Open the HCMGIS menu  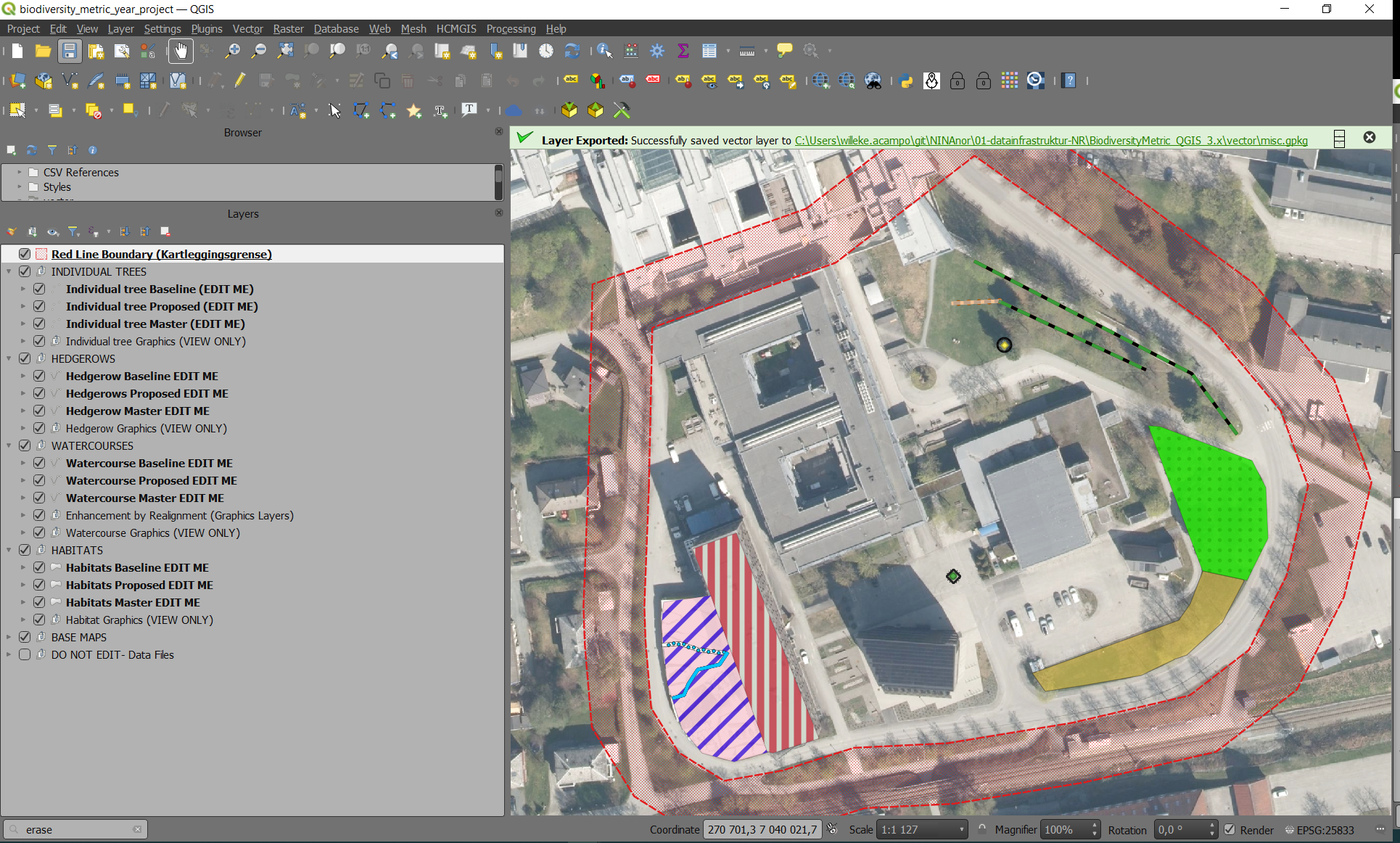(x=456, y=28)
